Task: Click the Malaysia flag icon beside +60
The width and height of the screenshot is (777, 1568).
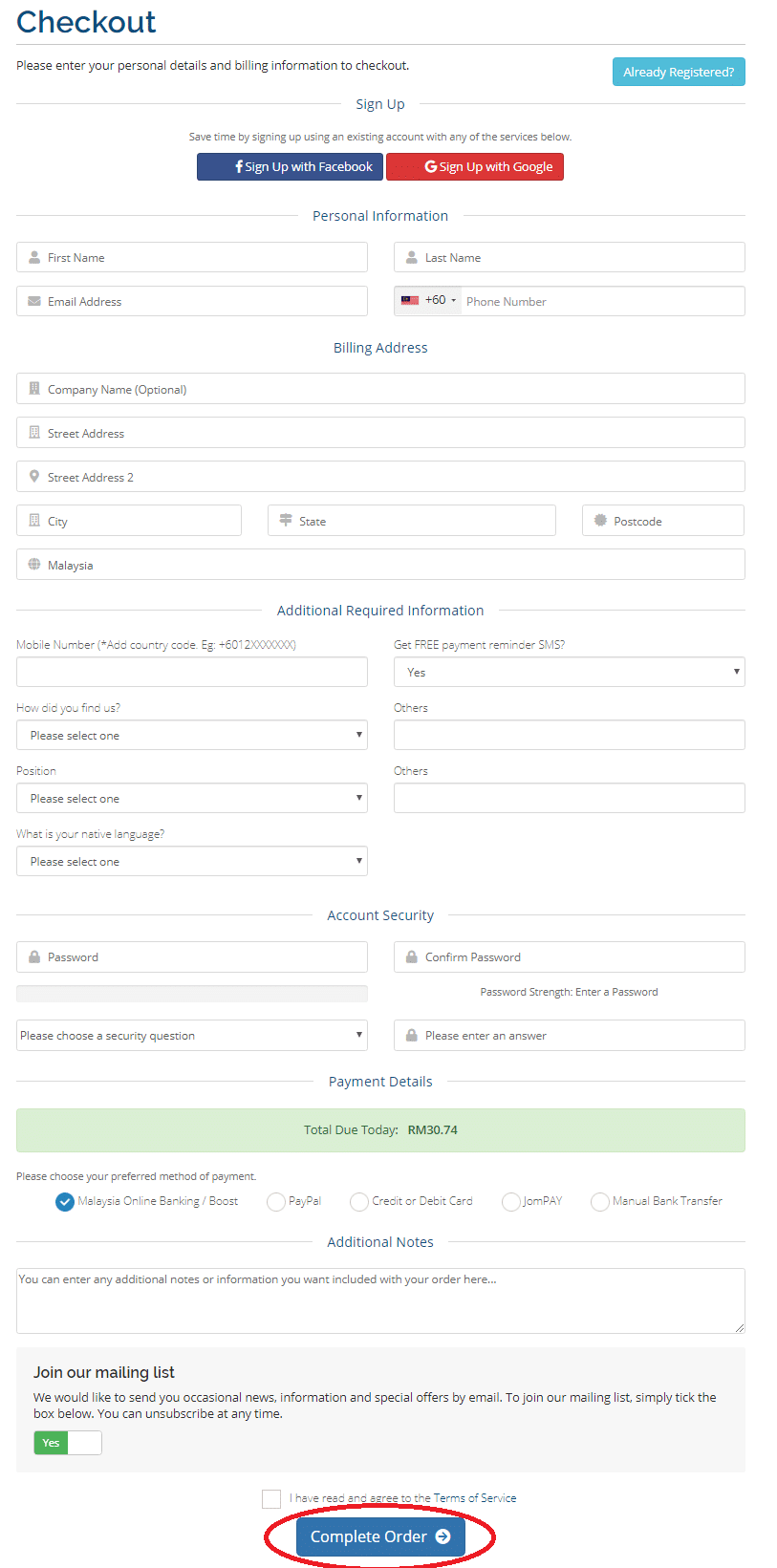Action: tap(410, 300)
